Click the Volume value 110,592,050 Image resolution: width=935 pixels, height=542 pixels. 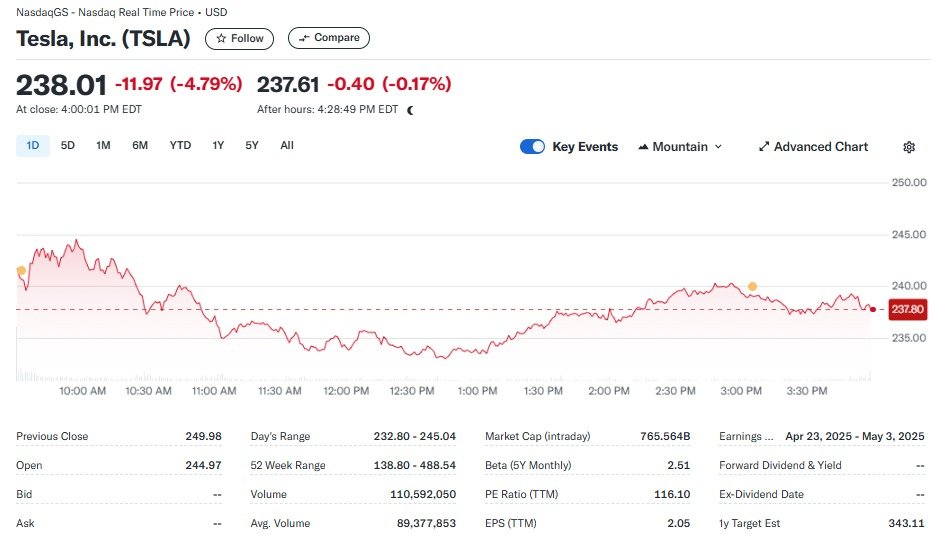[423, 494]
